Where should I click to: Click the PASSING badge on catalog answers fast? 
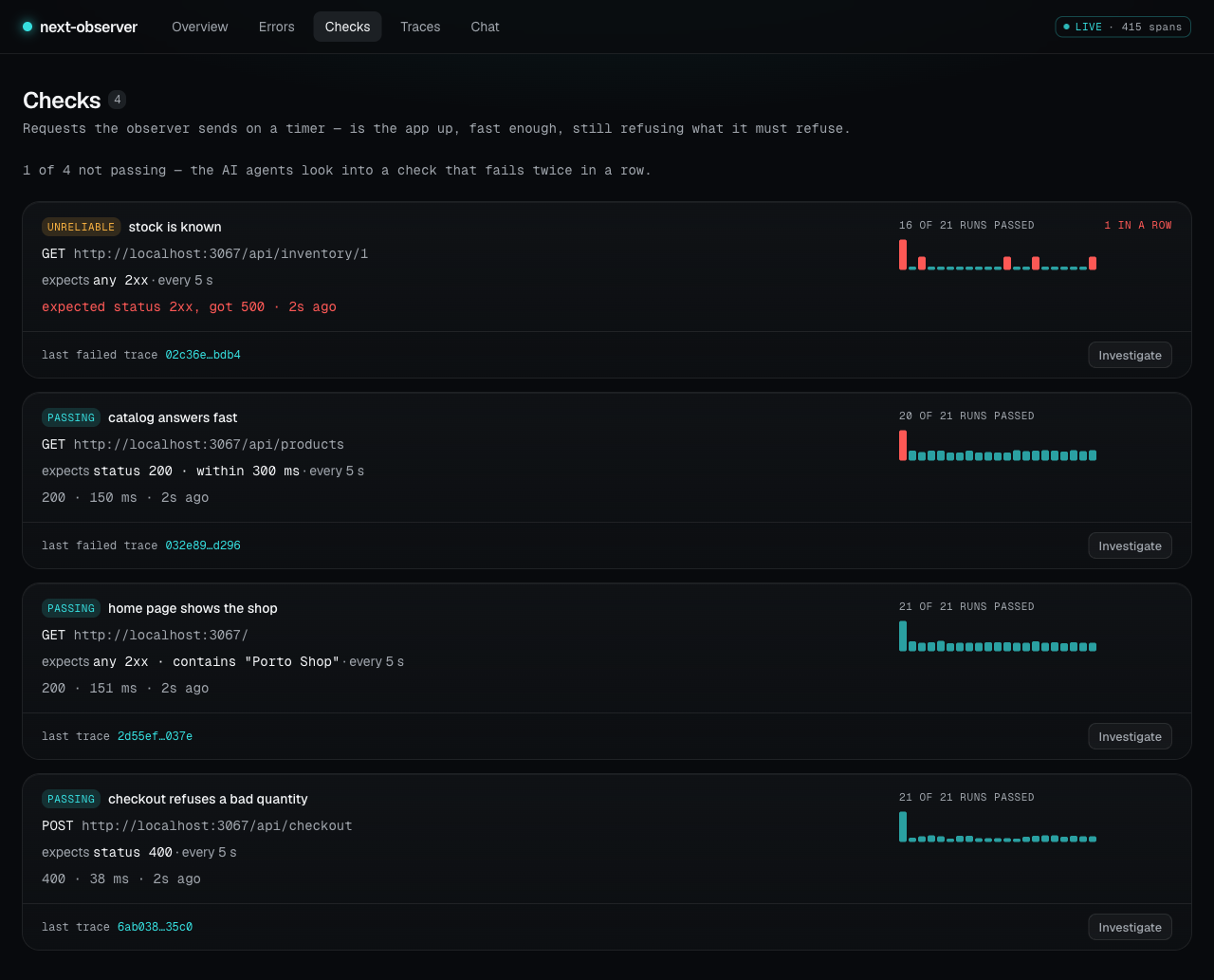pos(71,417)
